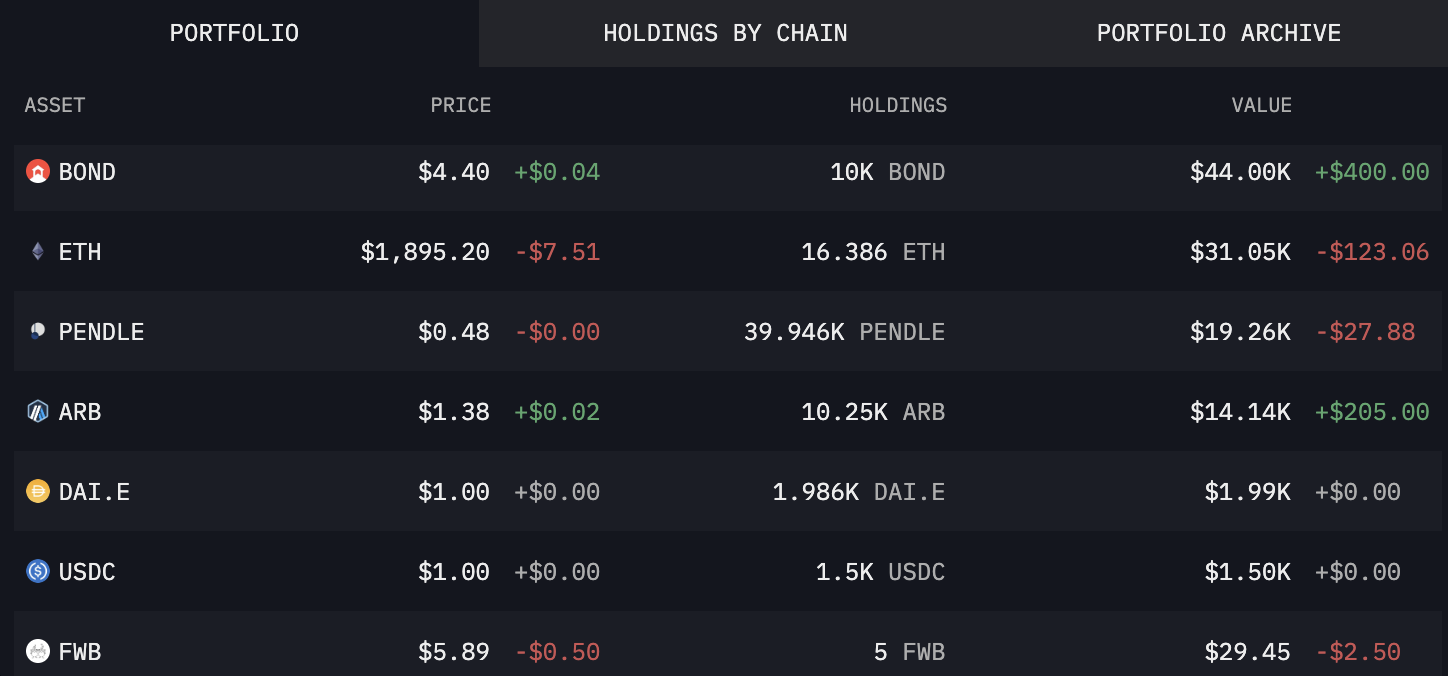Screen dimensions: 1448x676
Task: Click the USDC token icon
Action: 37,571
